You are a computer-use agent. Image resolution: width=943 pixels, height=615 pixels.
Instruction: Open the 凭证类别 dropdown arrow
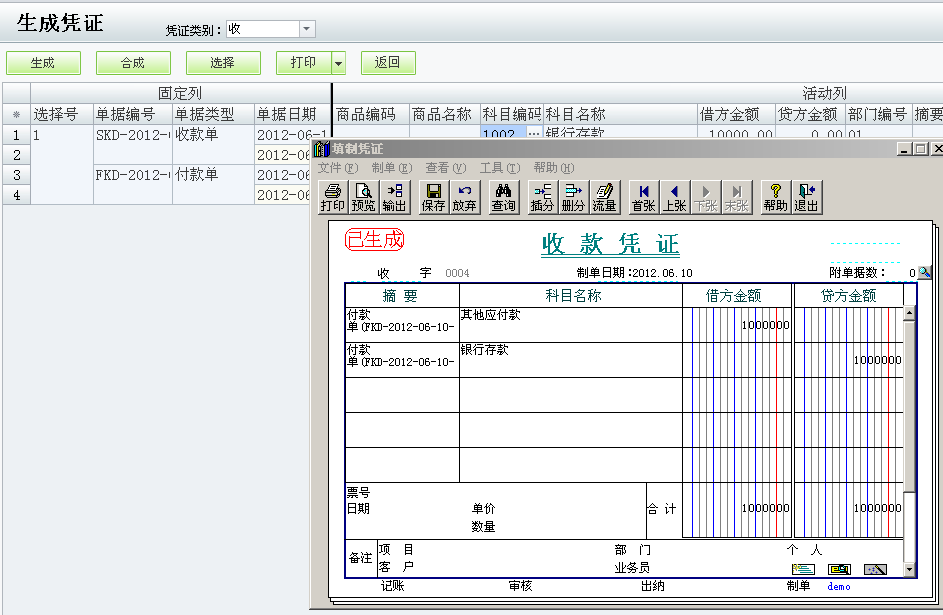tap(307, 29)
